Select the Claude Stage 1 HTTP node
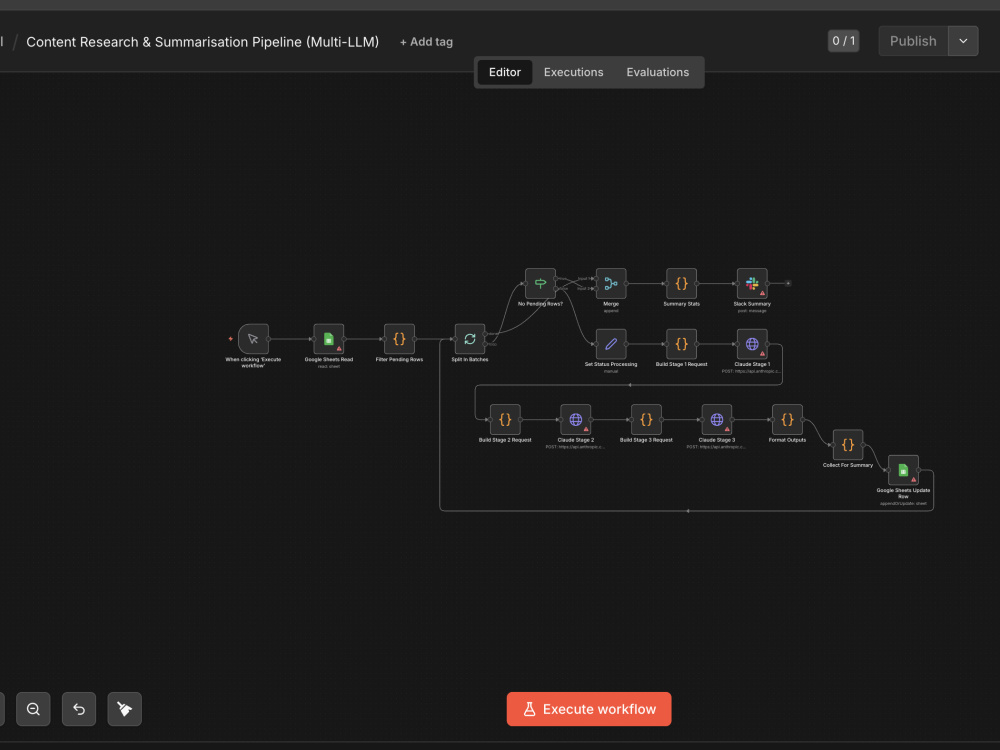This screenshot has width=1000, height=750. pos(752,344)
